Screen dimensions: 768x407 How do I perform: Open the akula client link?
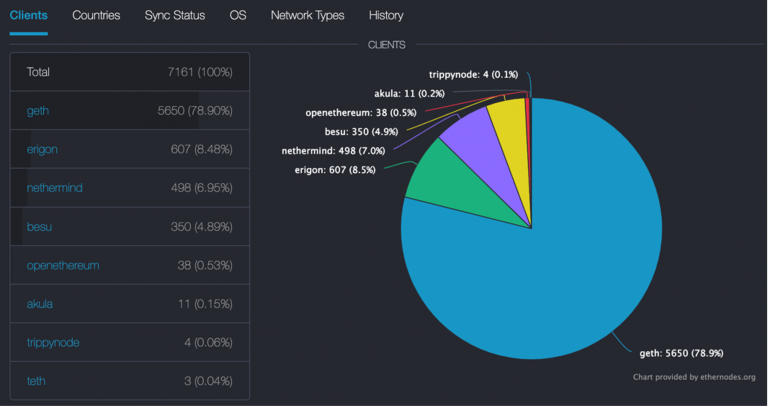coord(39,304)
